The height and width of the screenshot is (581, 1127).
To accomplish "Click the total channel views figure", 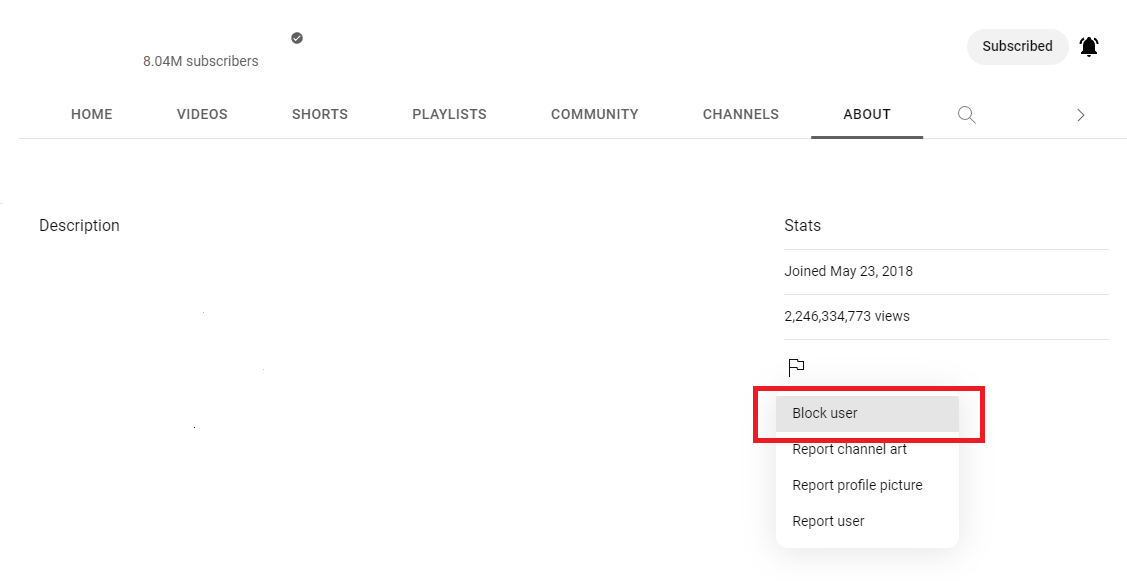I will 846,316.
